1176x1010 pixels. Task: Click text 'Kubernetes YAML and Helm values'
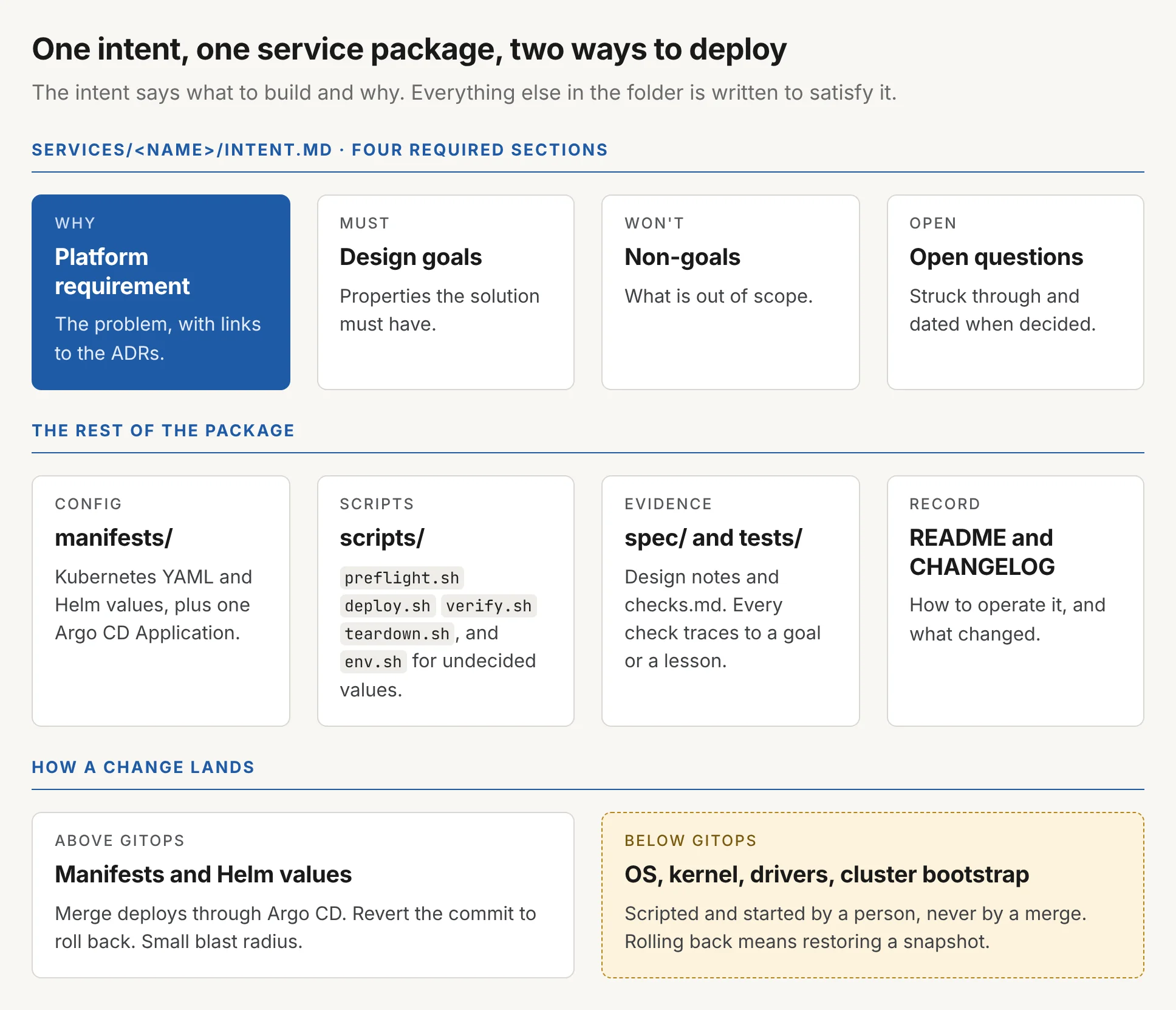(153, 591)
